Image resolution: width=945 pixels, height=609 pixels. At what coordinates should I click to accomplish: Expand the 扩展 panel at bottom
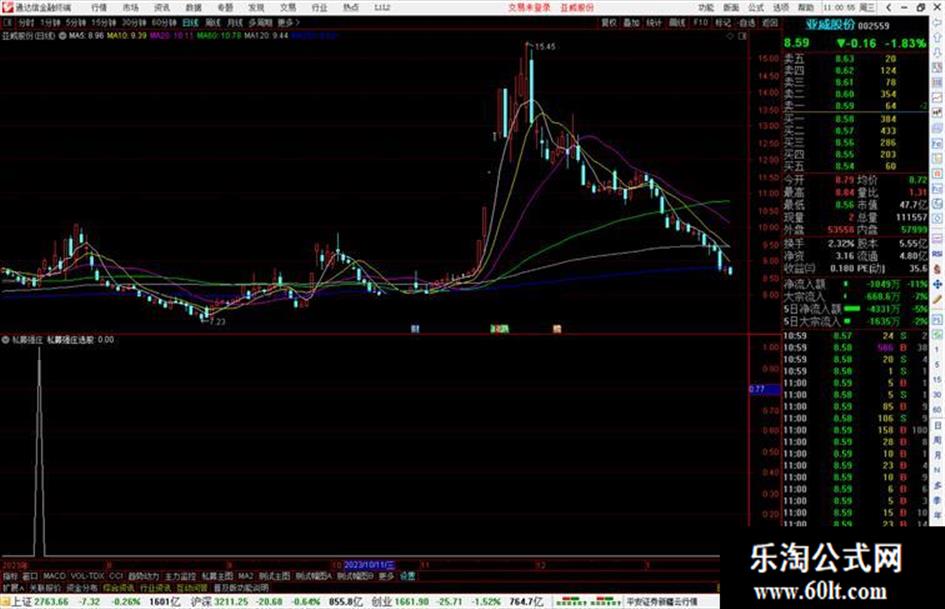[13, 587]
